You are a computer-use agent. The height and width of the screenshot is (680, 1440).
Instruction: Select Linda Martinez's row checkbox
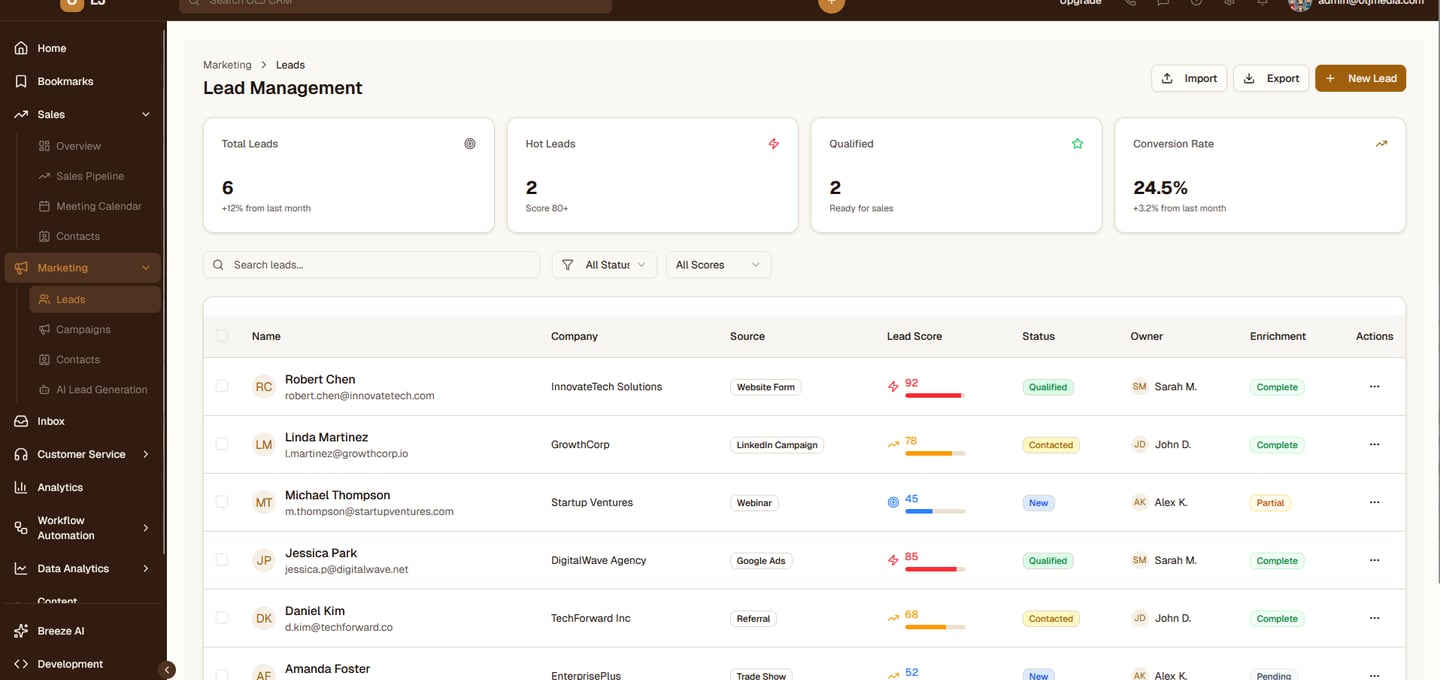pyautogui.click(x=222, y=444)
